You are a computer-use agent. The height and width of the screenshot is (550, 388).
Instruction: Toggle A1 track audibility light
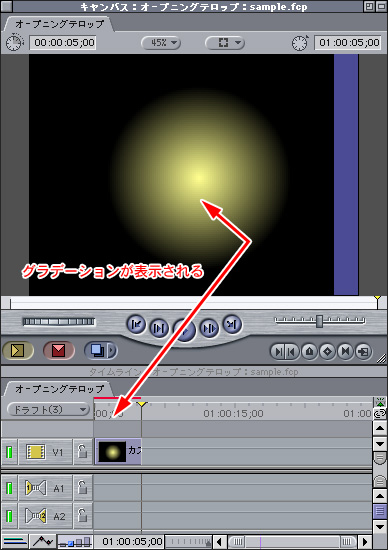tap(9, 488)
